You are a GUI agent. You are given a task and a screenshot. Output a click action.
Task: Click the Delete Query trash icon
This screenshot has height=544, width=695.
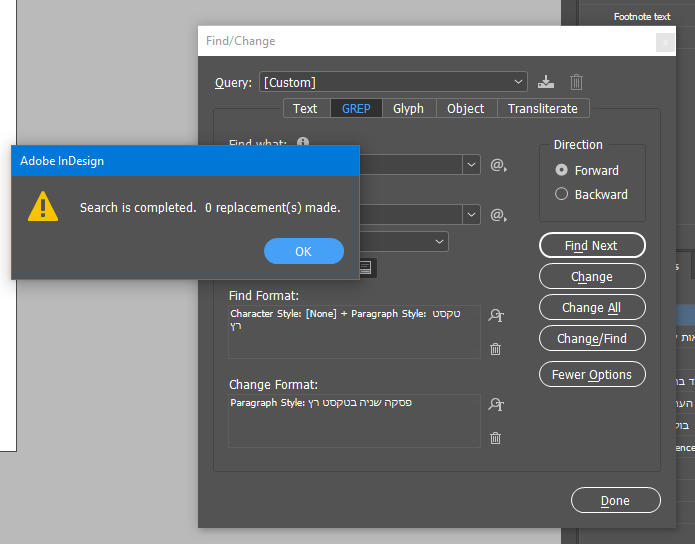click(576, 82)
